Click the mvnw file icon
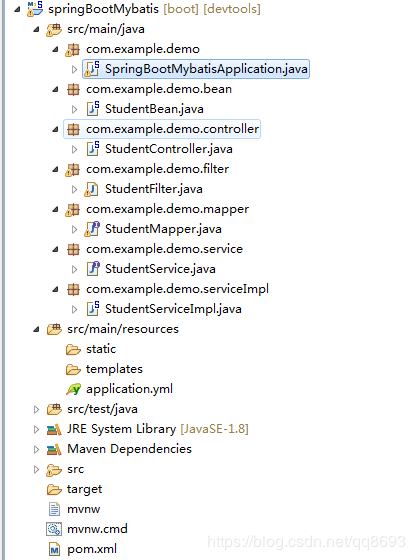Screen dimensions: 415x560 pos(54,509)
